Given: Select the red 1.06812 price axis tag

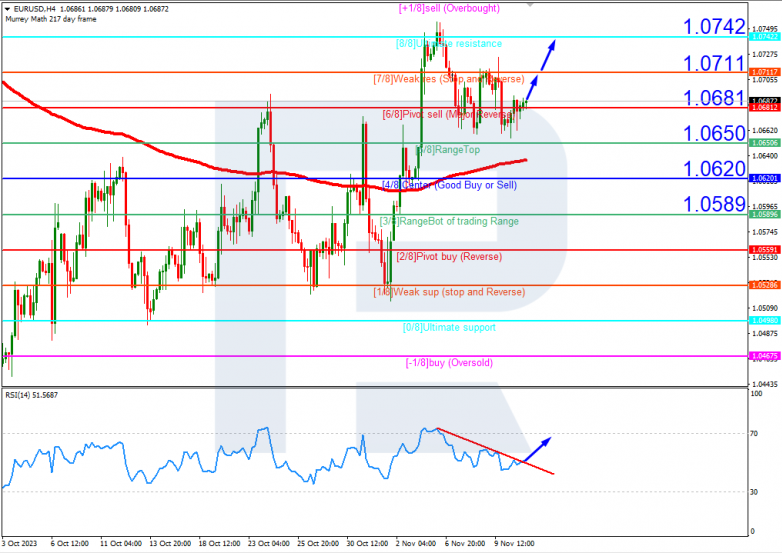Looking at the screenshot, I should (765, 107).
